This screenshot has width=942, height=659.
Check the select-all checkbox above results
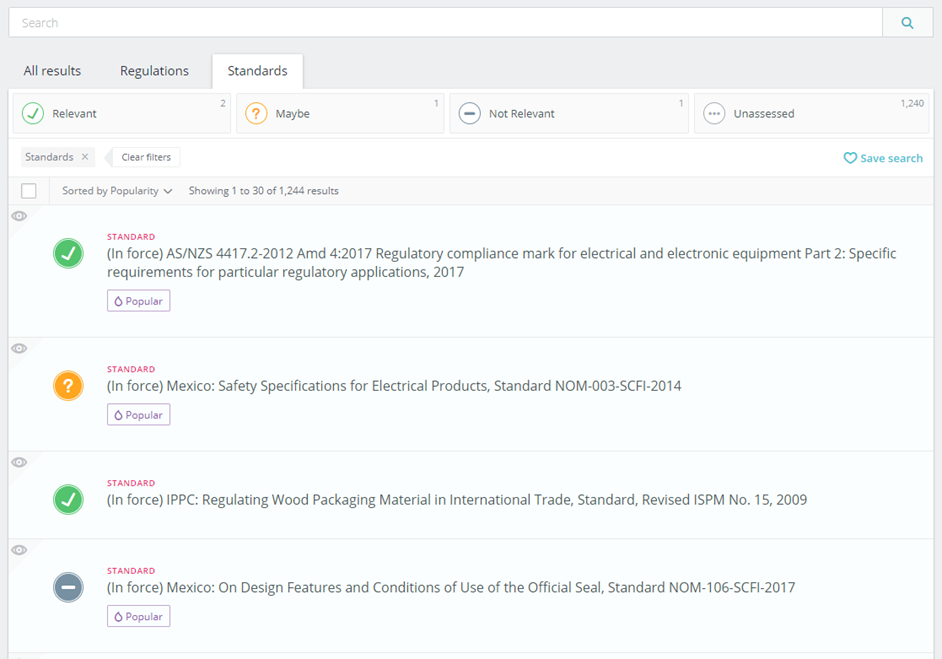pos(29,190)
